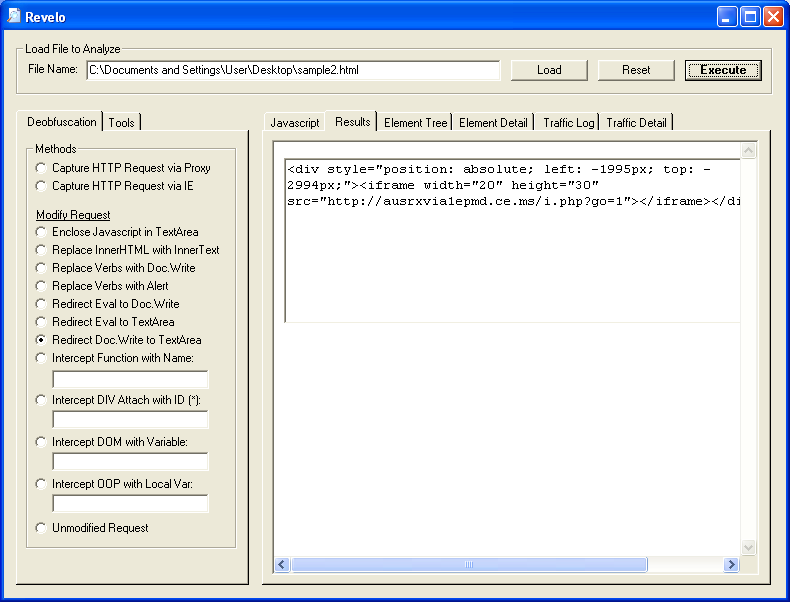Switch to the Traffic Log tab
790x602 pixels.
click(x=568, y=122)
